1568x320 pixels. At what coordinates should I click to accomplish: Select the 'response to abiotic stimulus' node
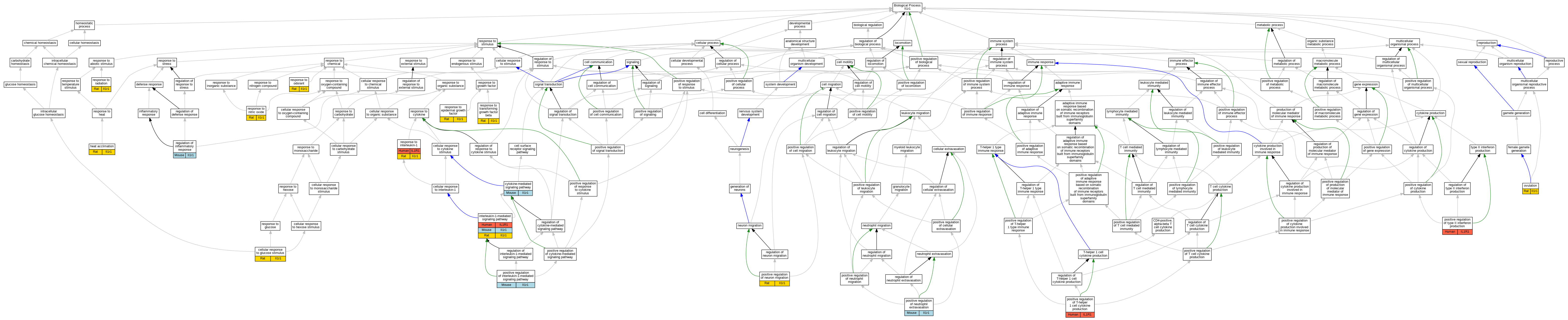pyautogui.click(x=101, y=62)
